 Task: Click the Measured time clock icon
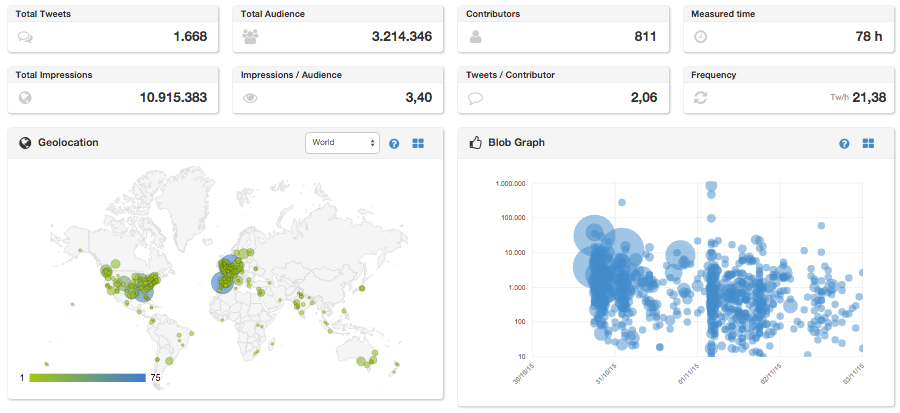tap(700, 37)
